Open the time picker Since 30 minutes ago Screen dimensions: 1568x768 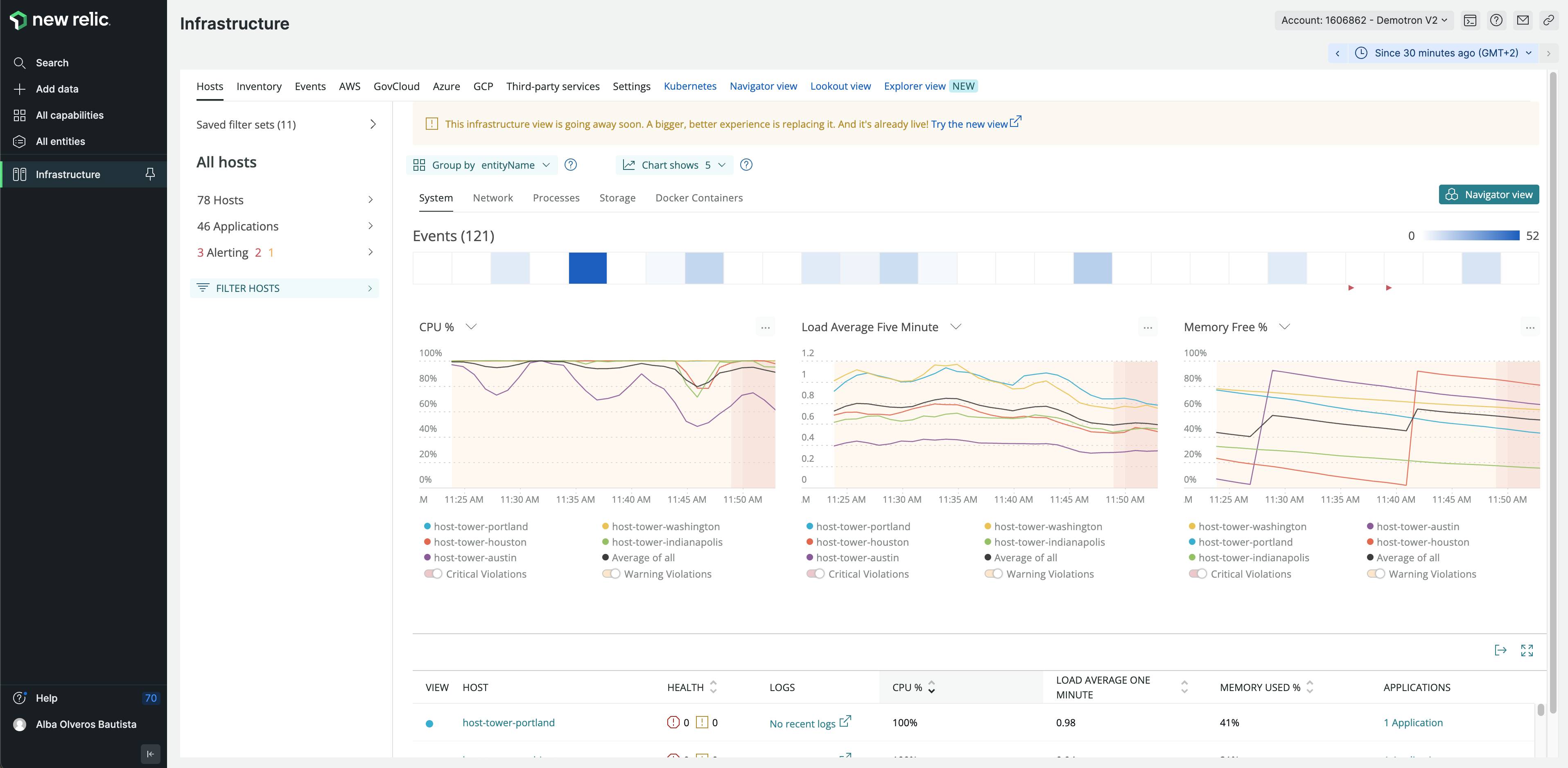pyautogui.click(x=1443, y=53)
